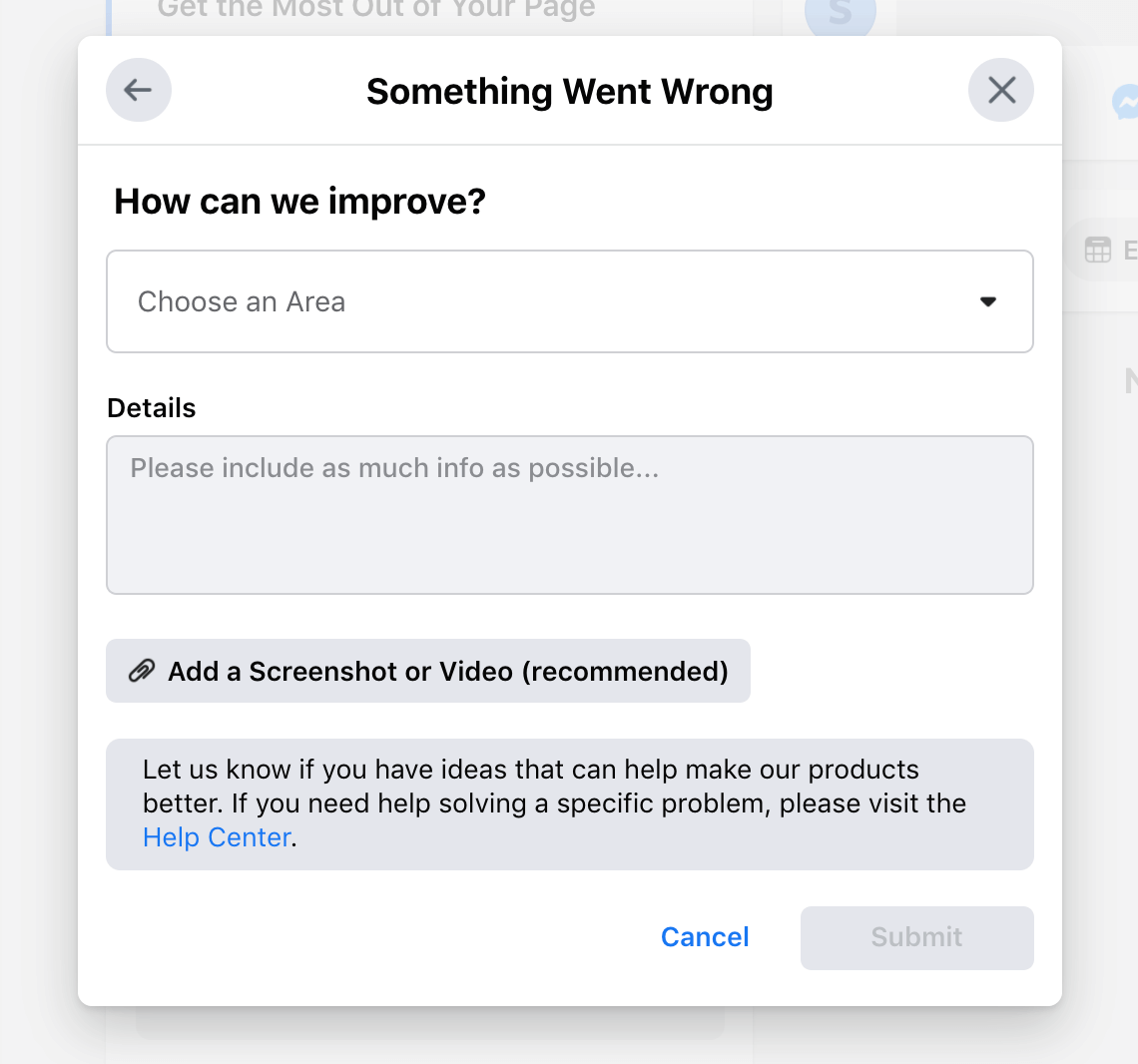Click inside the Please include info field
This screenshot has height=1064, width=1138.
(569, 514)
